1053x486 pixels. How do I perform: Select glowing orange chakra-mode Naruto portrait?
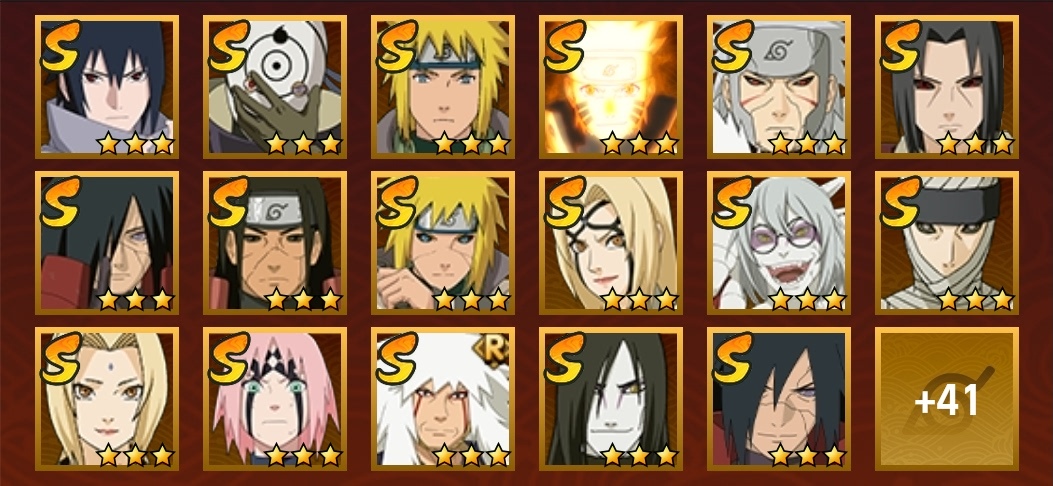point(610,87)
